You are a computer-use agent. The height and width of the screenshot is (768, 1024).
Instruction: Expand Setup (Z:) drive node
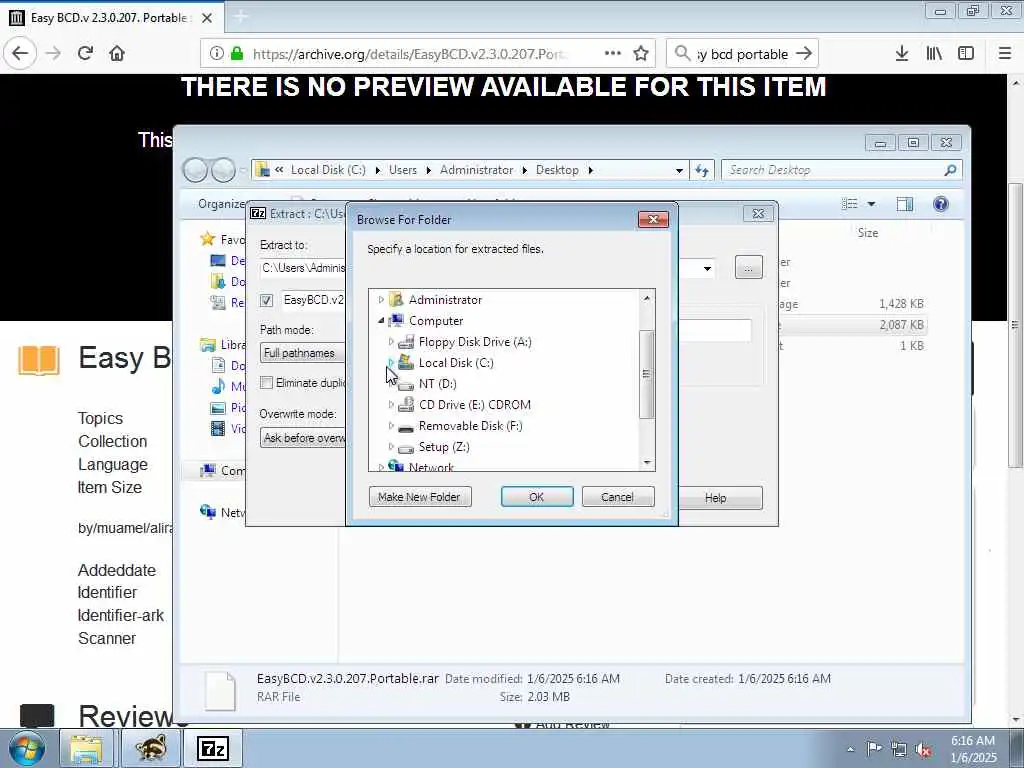point(391,447)
